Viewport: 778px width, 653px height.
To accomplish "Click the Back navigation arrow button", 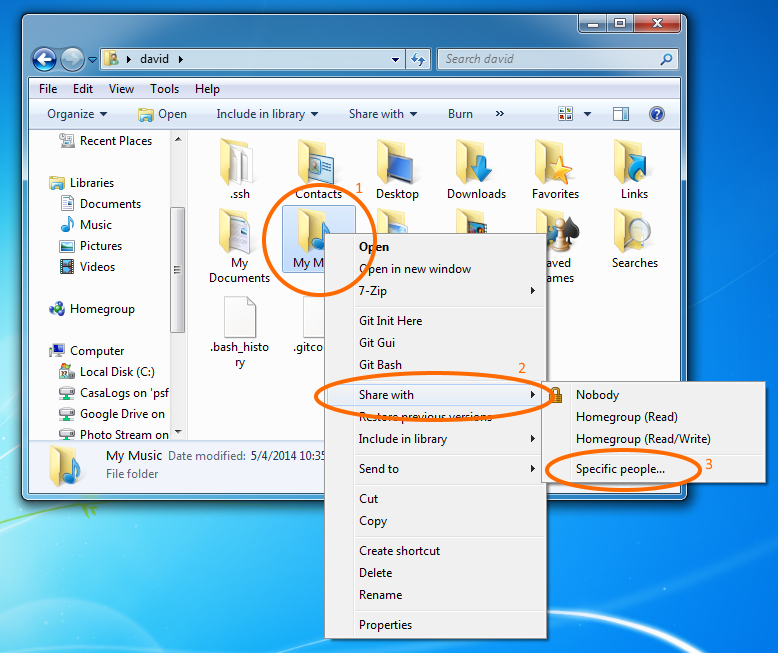I will coord(44,60).
